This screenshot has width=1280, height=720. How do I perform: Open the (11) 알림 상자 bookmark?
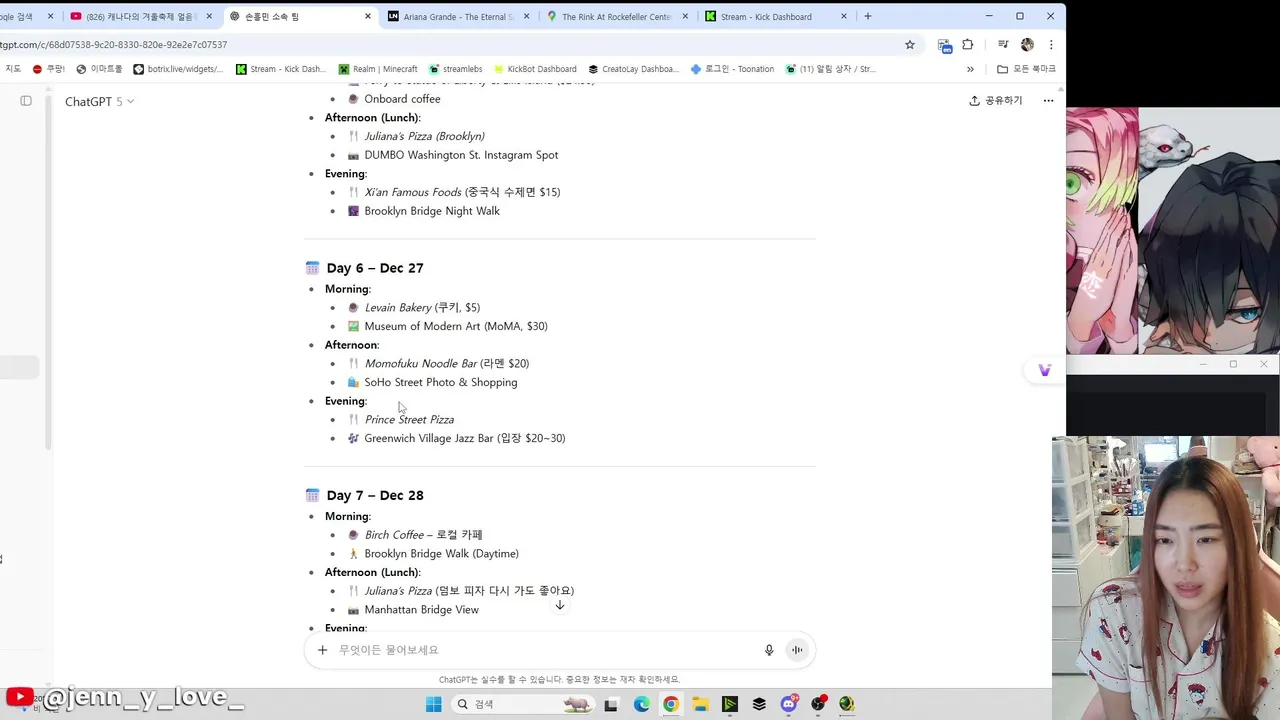(x=830, y=69)
